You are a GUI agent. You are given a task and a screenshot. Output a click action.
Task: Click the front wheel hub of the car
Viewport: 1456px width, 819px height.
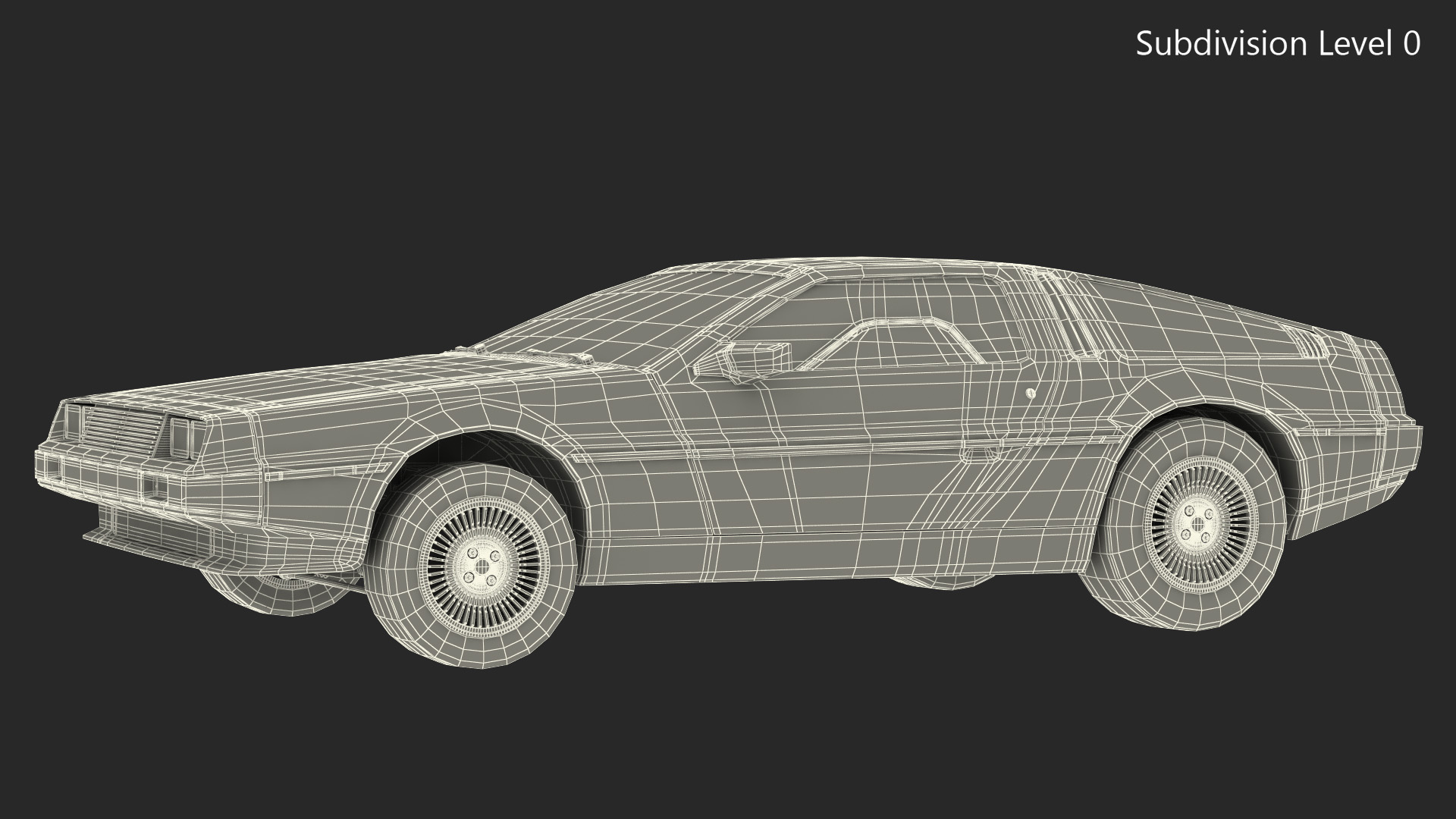point(484,568)
